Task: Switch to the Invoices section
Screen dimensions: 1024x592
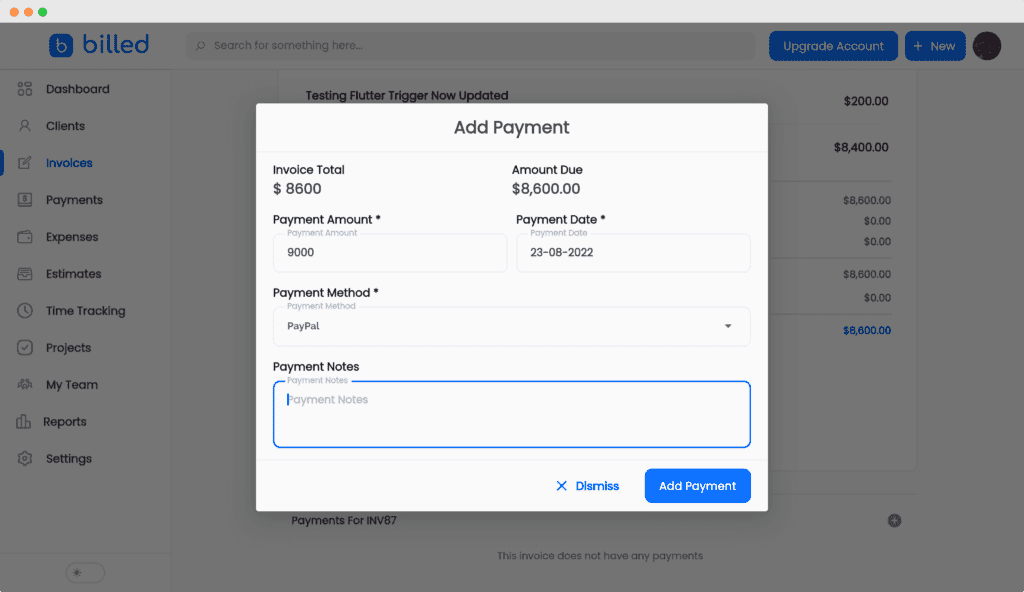Action: coord(24,162)
